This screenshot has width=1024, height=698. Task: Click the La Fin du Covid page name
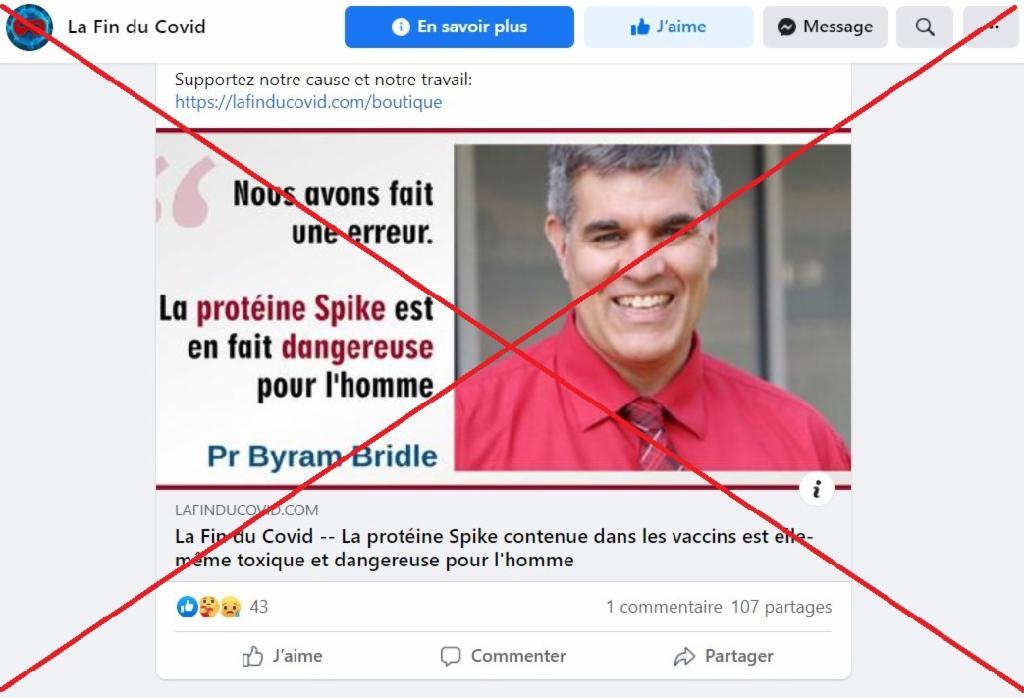point(136,27)
